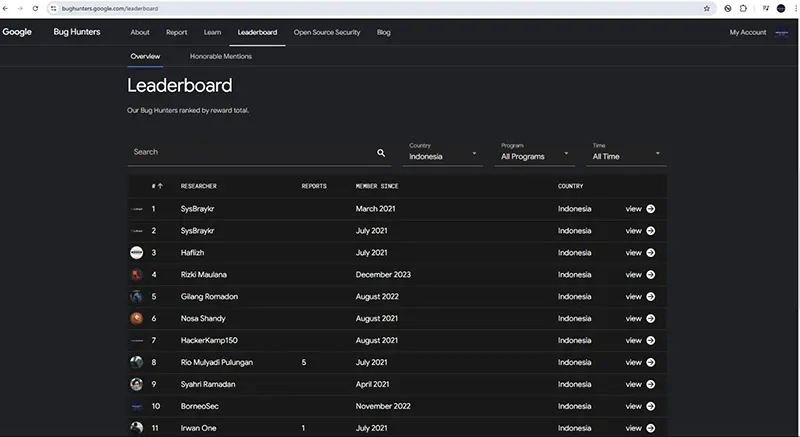Click researcher name Rizki Maulana
Viewport: 800px width, 437px height.
204,274
